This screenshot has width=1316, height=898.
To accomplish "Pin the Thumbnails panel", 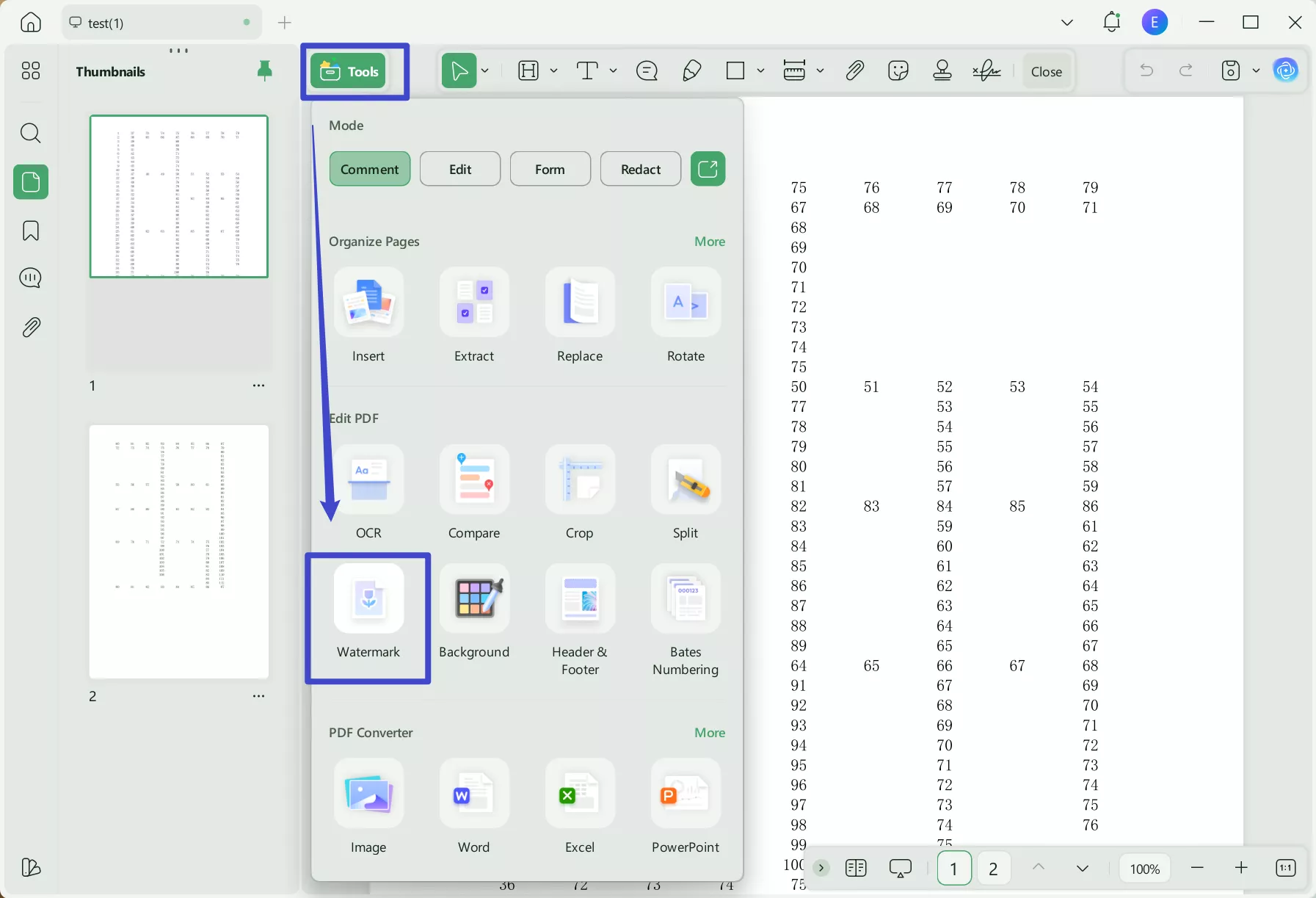I will coord(264,70).
